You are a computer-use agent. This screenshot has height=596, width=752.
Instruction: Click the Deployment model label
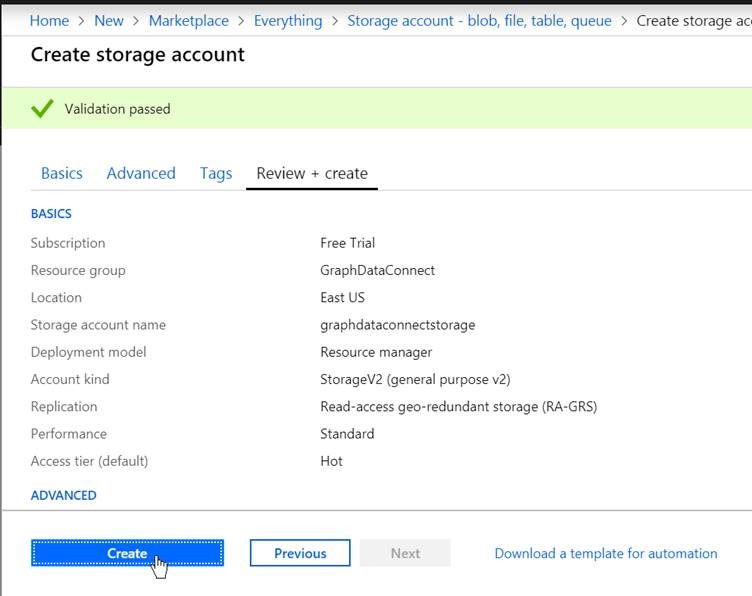88,352
